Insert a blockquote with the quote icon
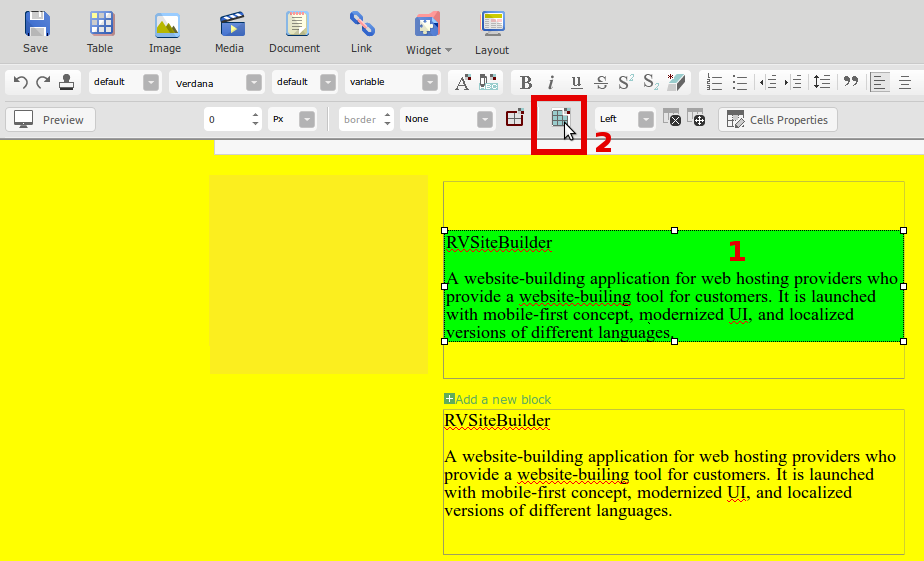924x561 pixels. [852, 83]
